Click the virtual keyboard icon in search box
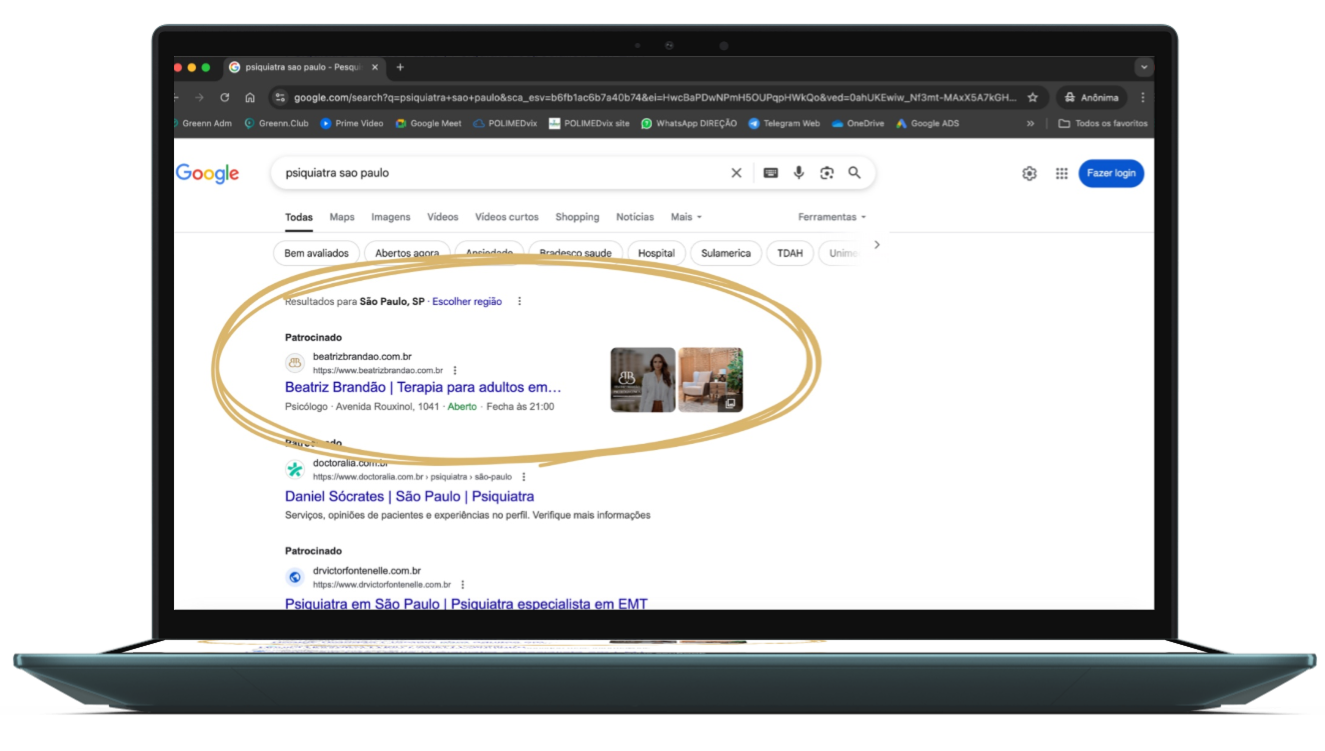This screenshot has height=751, width=1325. pyautogui.click(x=770, y=173)
